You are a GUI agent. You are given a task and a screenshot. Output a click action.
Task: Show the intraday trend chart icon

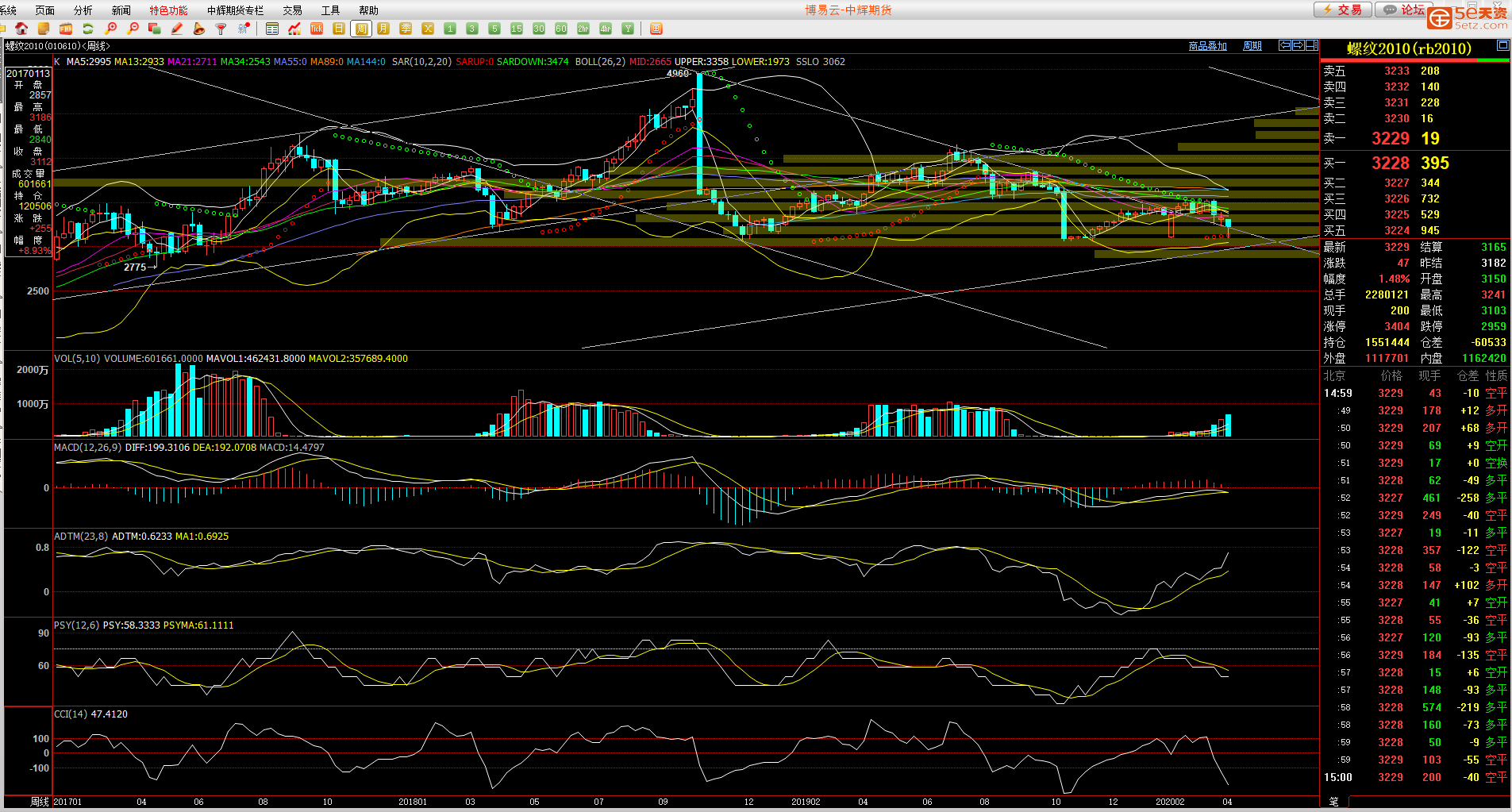pyautogui.click(x=294, y=29)
